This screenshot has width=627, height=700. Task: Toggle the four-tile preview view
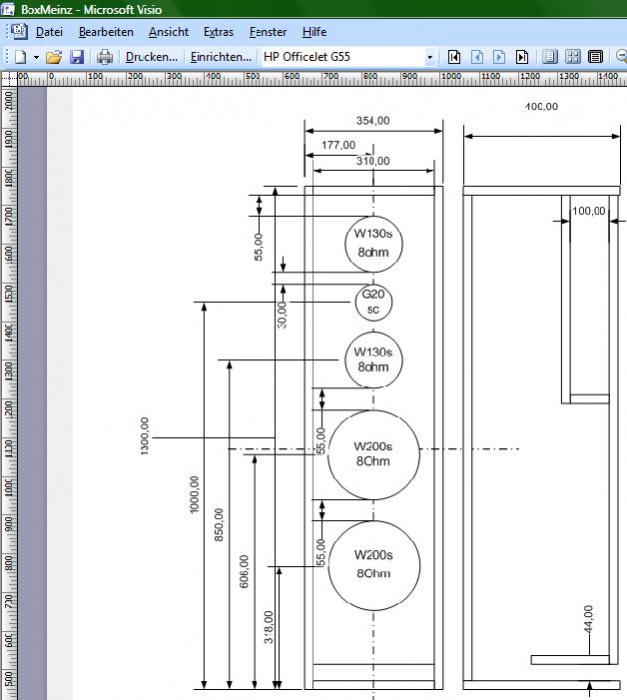pyautogui.click(x=574, y=57)
